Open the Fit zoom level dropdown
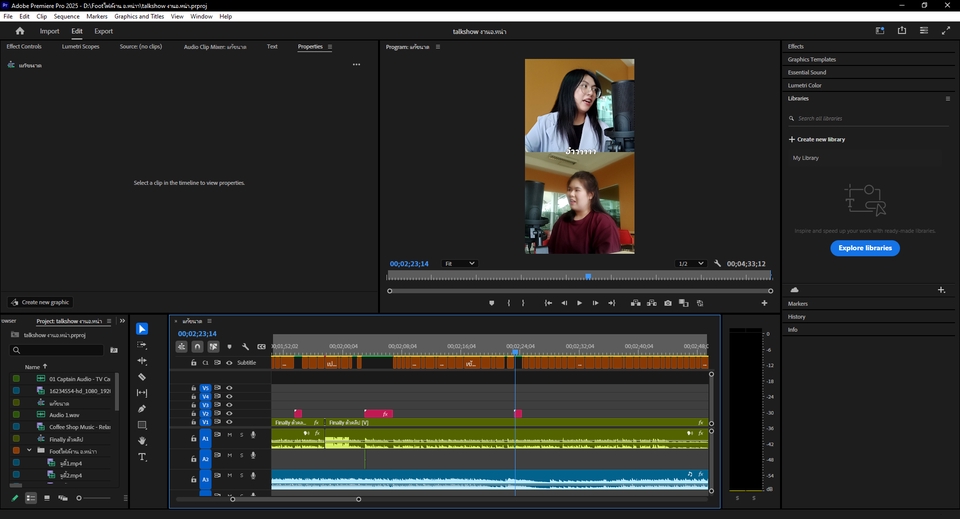 [x=460, y=263]
